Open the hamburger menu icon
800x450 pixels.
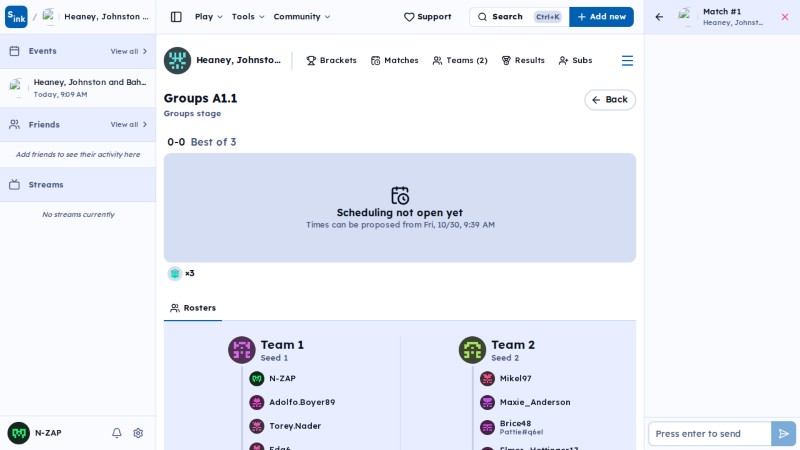627,61
